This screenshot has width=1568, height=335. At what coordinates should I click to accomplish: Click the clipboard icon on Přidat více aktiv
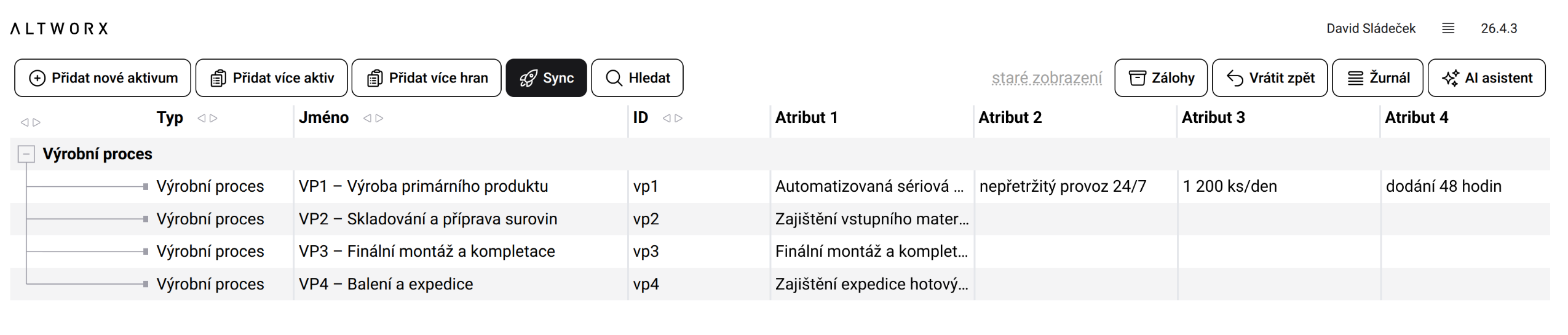click(x=218, y=78)
